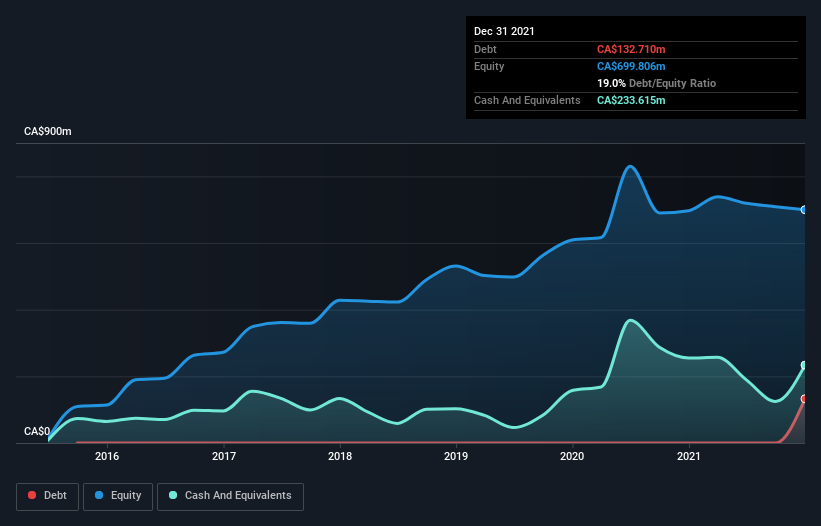The width and height of the screenshot is (821, 526).
Task: Click the Dec 31 2021 tooltip date
Action: pos(504,31)
